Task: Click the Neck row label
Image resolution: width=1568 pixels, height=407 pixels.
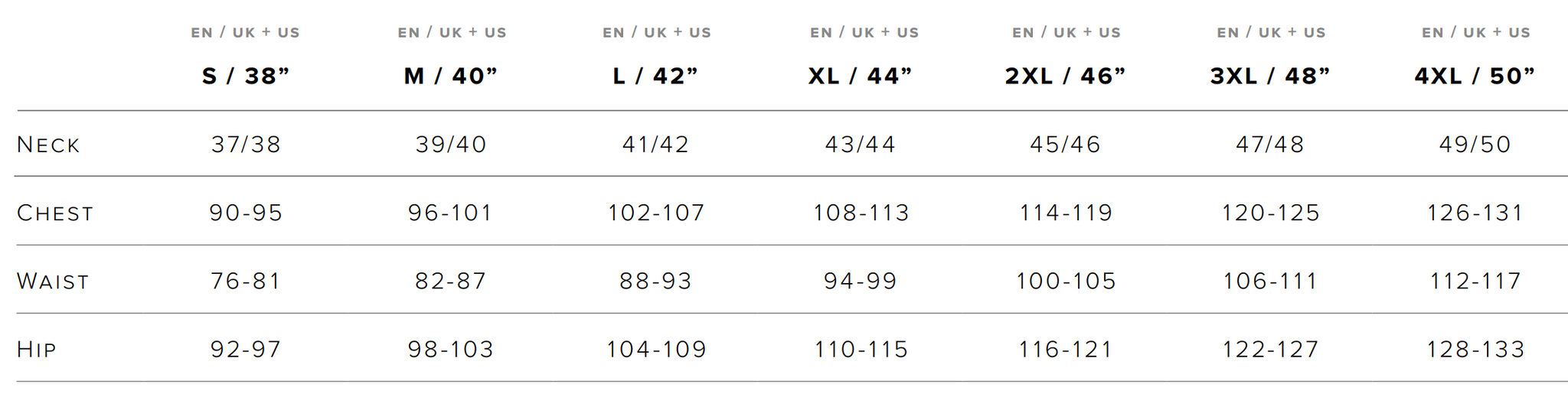Action: (48, 145)
